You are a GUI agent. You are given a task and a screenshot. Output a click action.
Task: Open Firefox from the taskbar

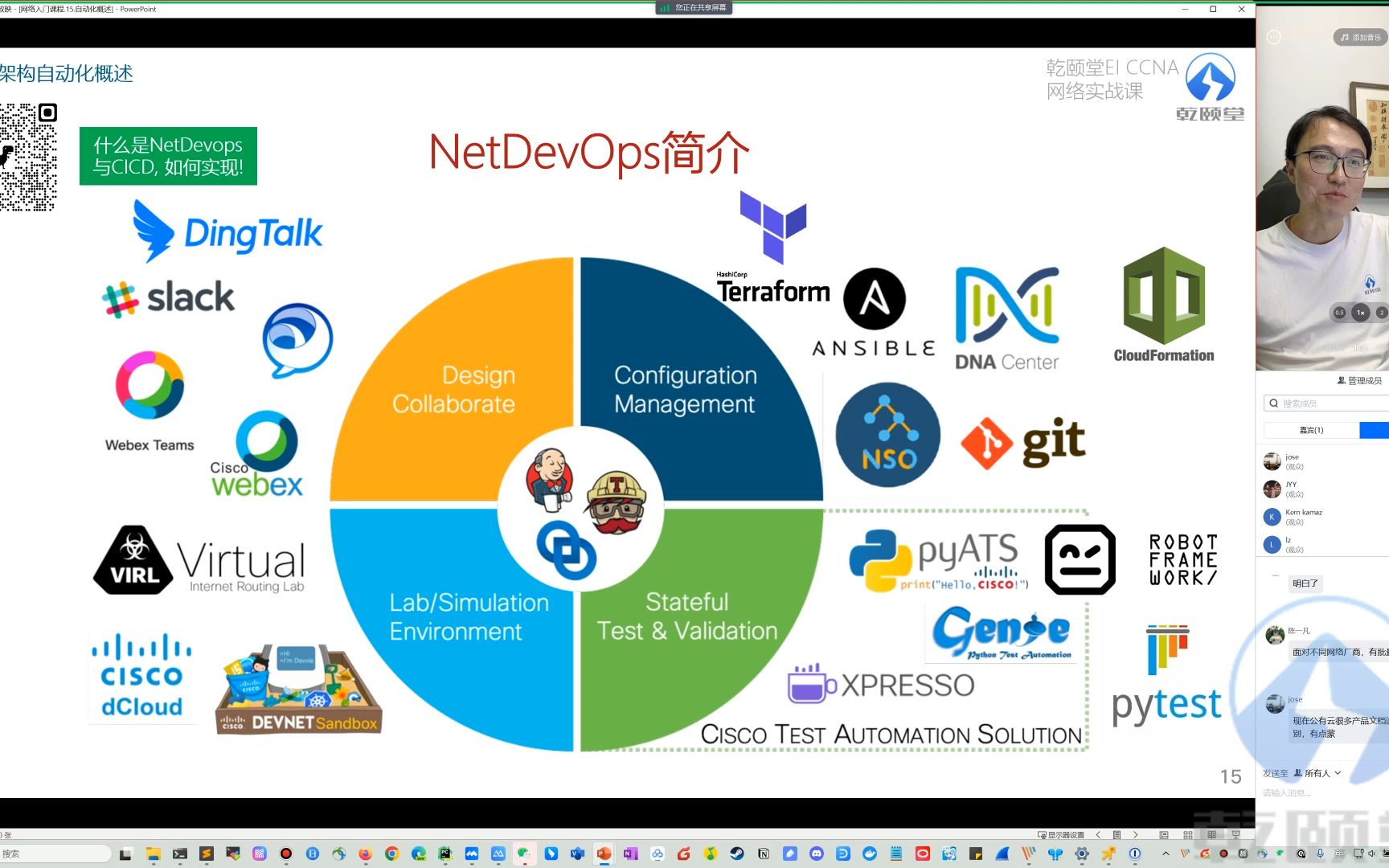click(x=365, y=854)
